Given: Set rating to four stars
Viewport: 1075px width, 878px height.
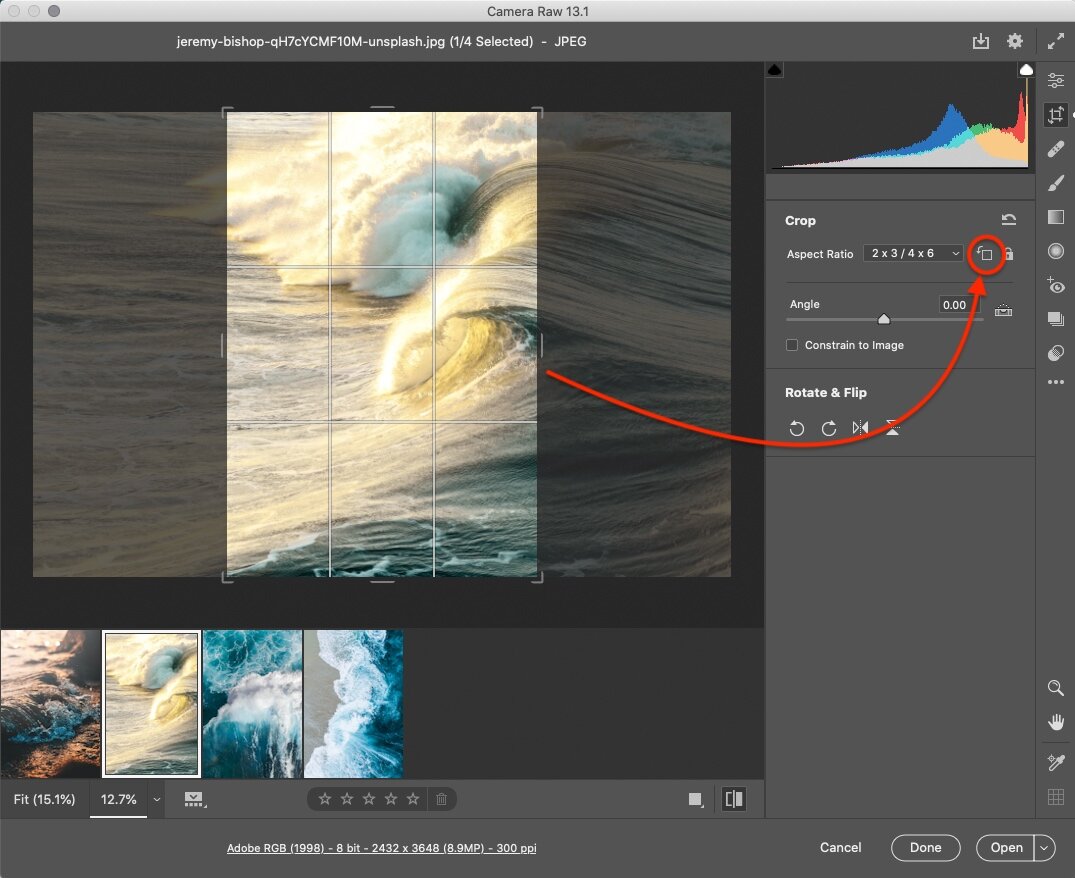Looking at the screenshot, I should tap(391, 799).
